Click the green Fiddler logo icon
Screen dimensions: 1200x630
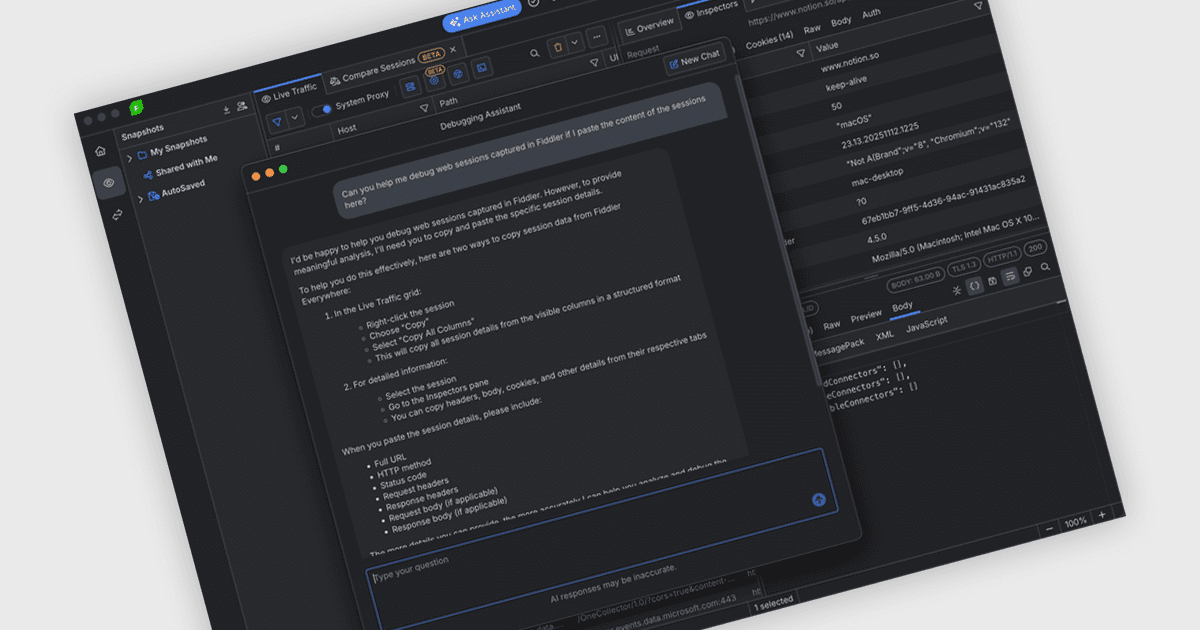(x=137, y=108)
